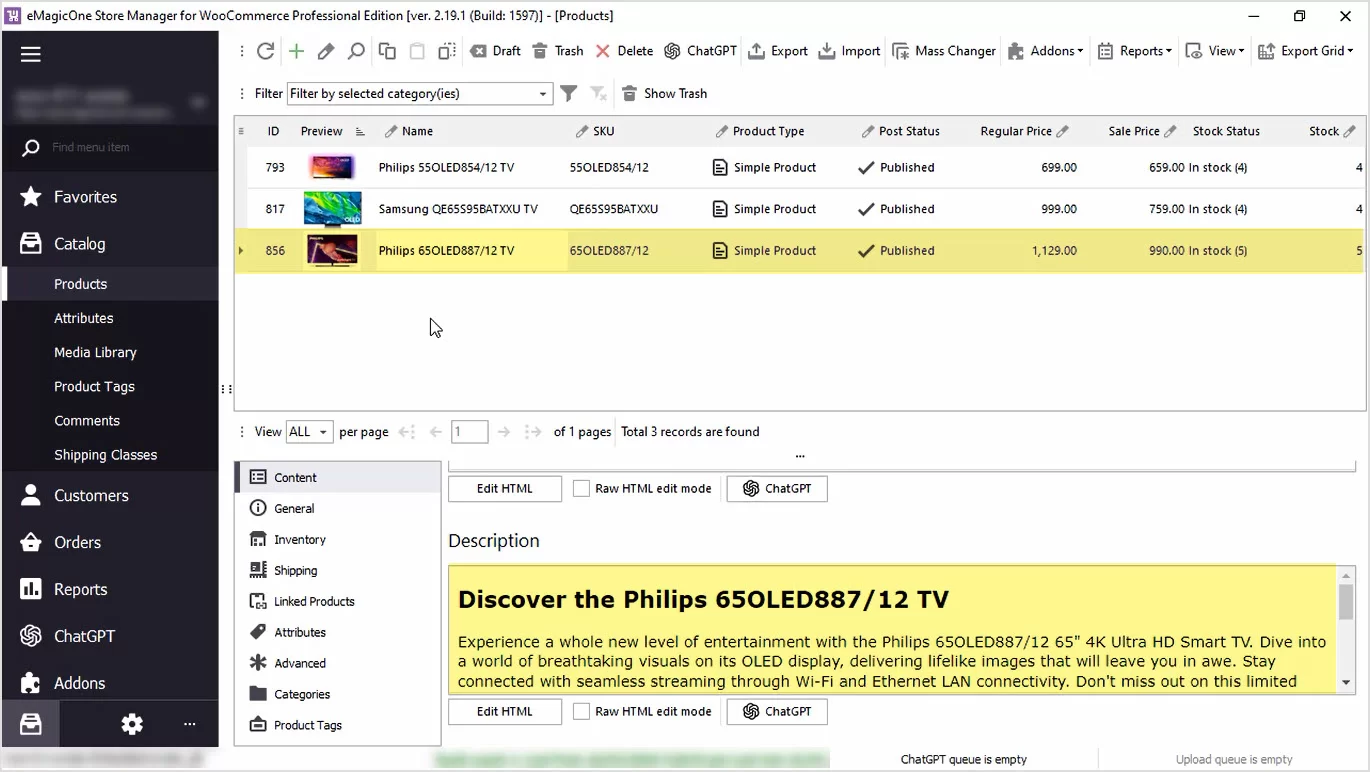Open settings gear in sidebar bottom
The image size is (1370, 772).
click(x=132, y=725)
